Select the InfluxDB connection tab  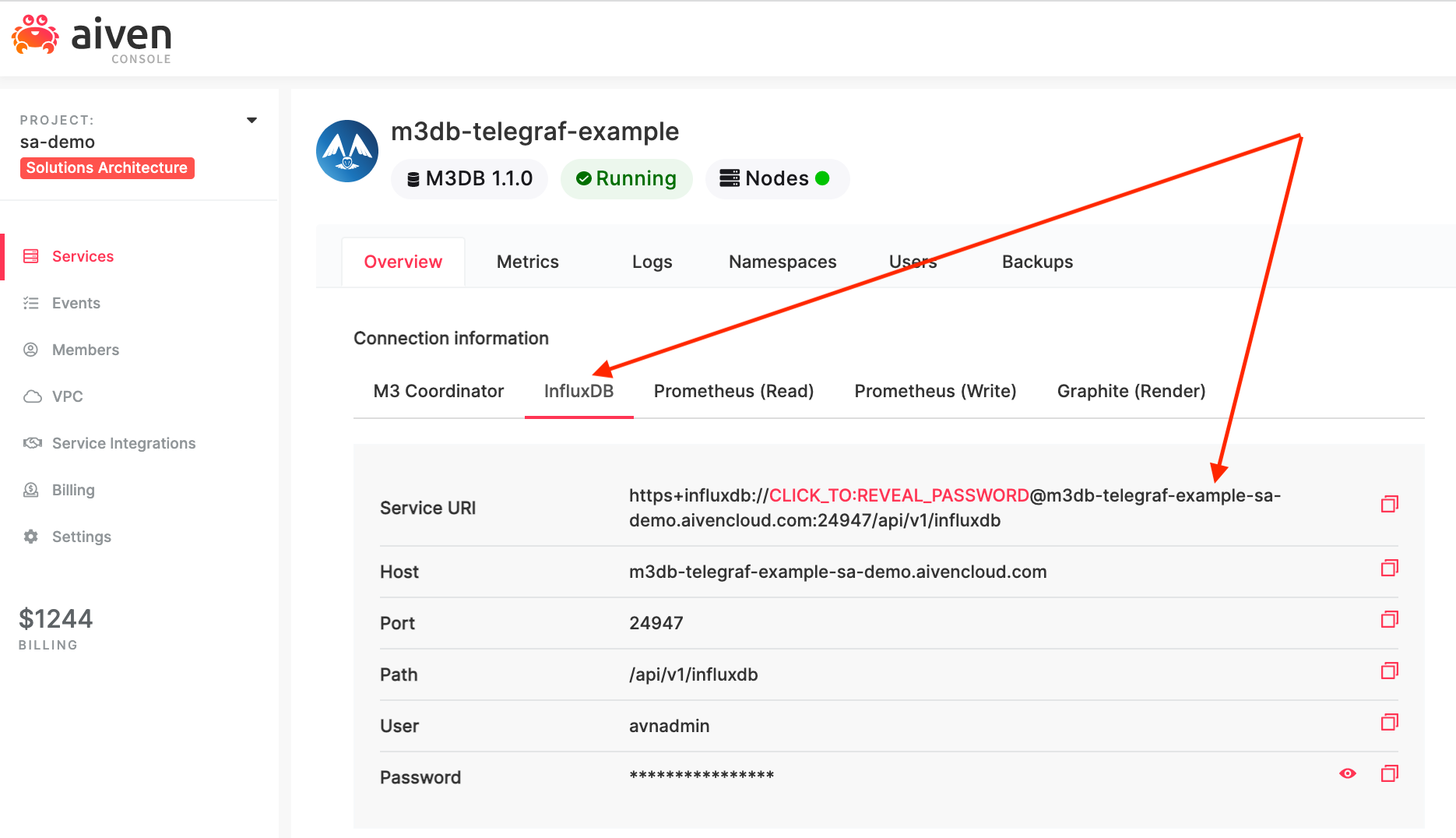pyautogui.click(x=579, y=391)
